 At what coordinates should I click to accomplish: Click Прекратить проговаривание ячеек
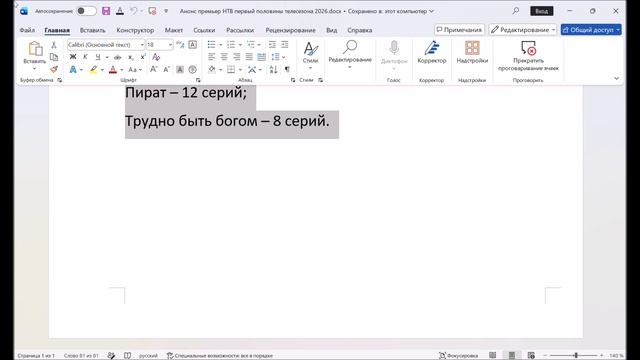coord(528,56)
